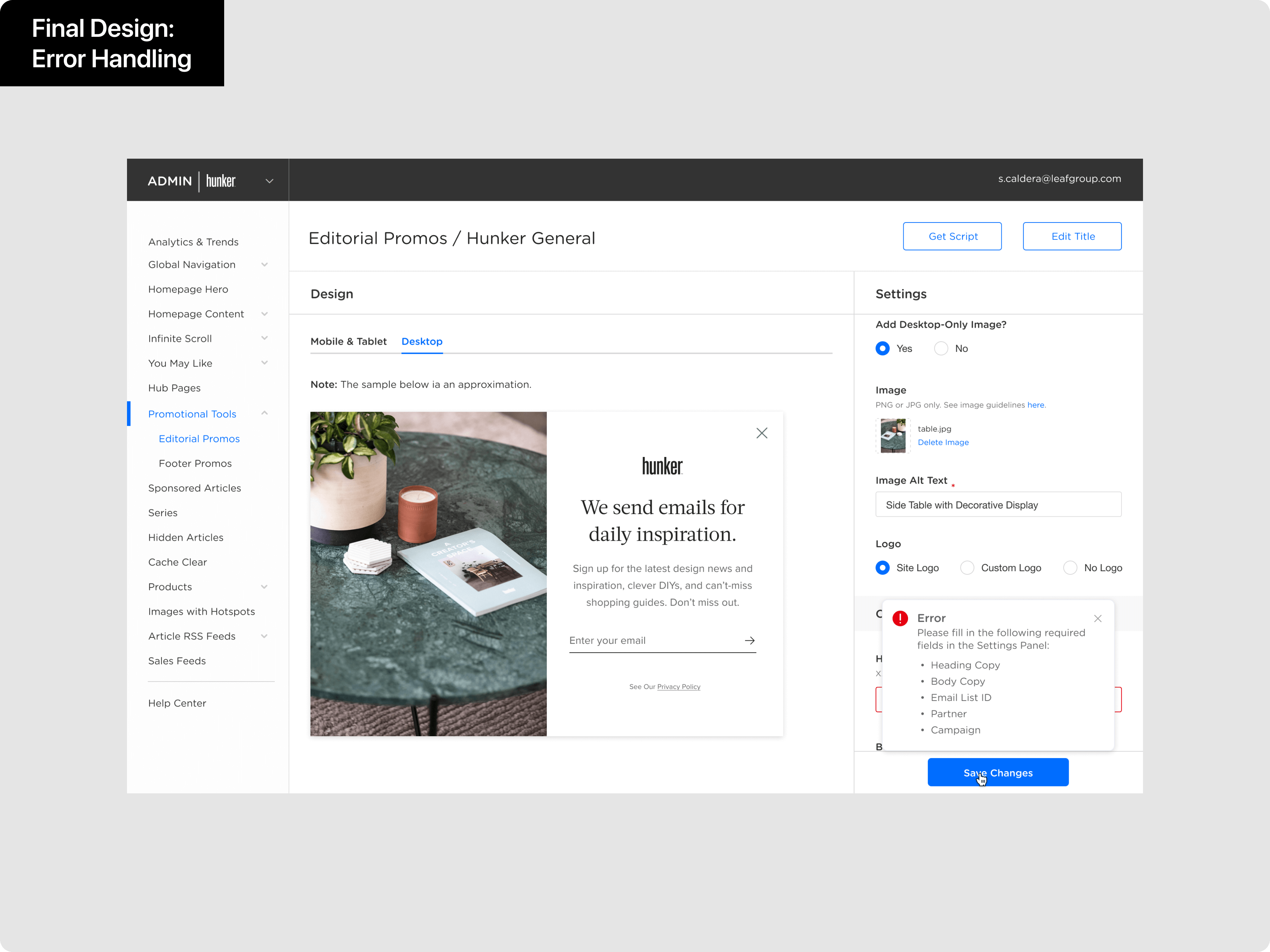Open Footer Promos in the sidebar

click(195, 463)
